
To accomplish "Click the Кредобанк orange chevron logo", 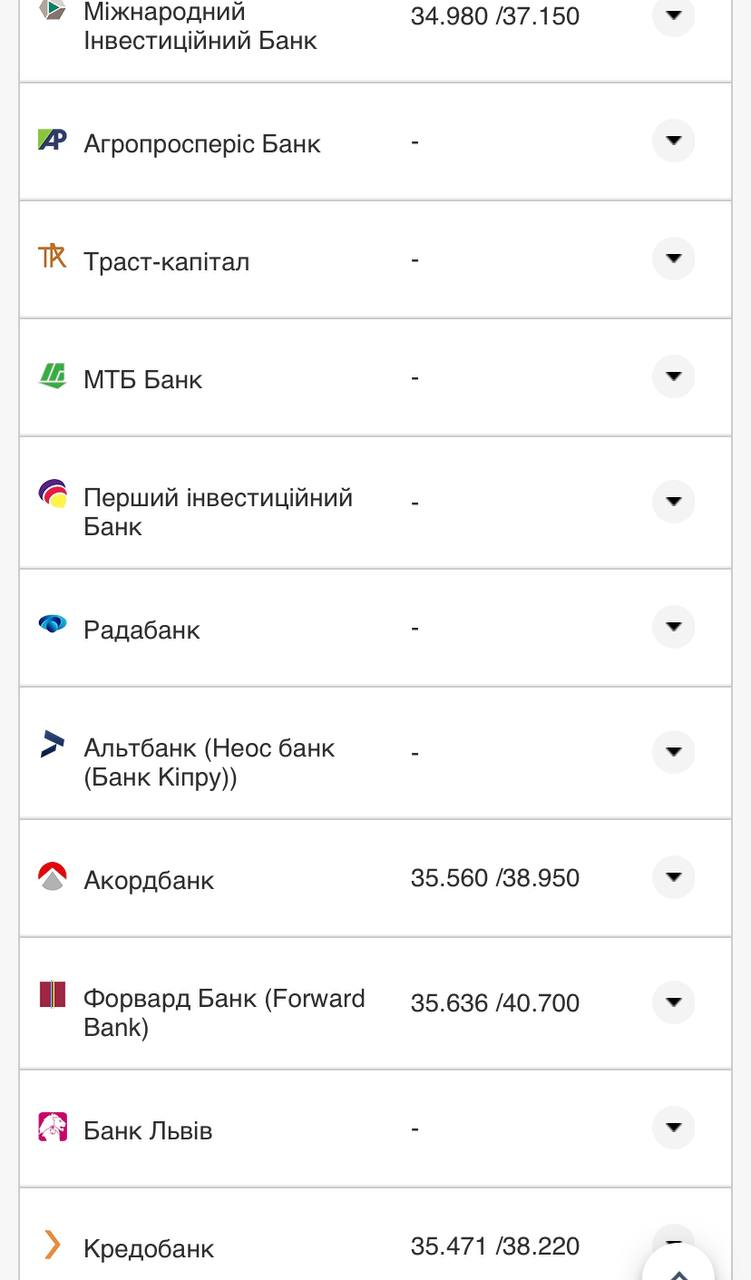I will pyautogui.click(x=52, y=1245).
